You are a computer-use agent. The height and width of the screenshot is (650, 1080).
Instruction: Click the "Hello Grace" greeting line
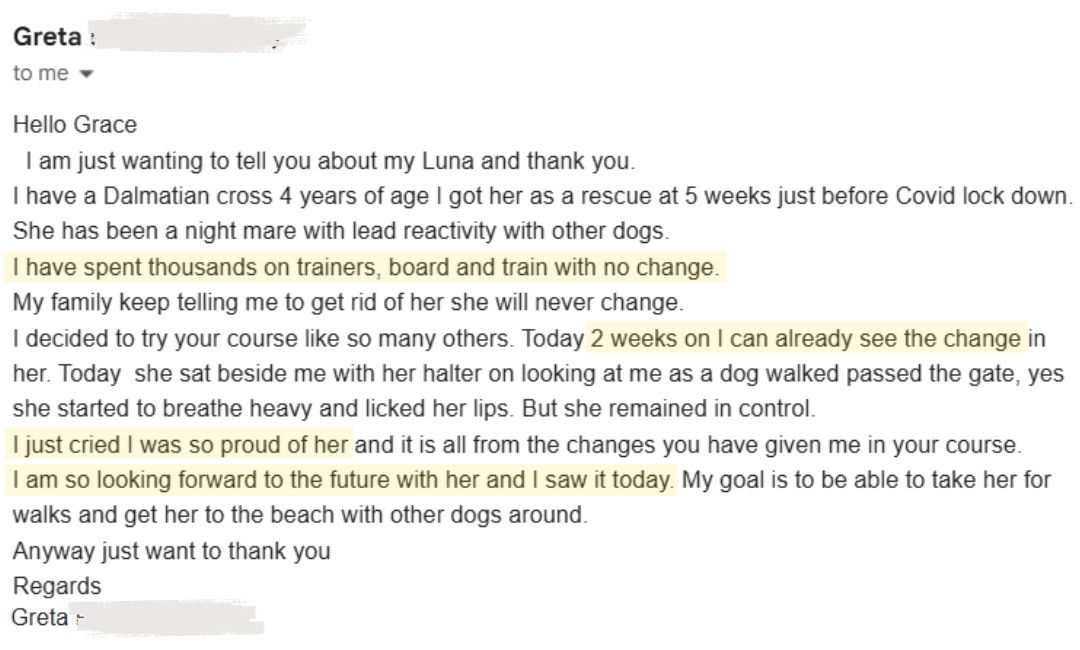tap(75, 126)
